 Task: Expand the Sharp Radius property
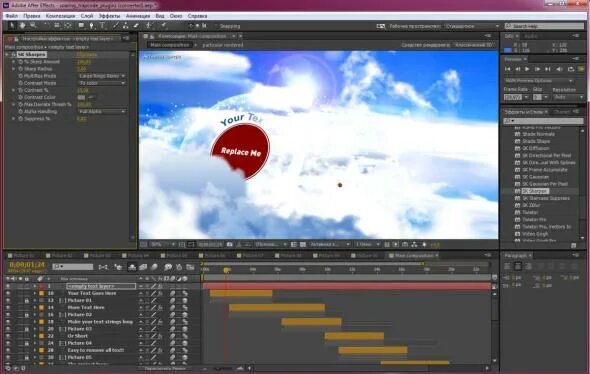pos(14,69)
